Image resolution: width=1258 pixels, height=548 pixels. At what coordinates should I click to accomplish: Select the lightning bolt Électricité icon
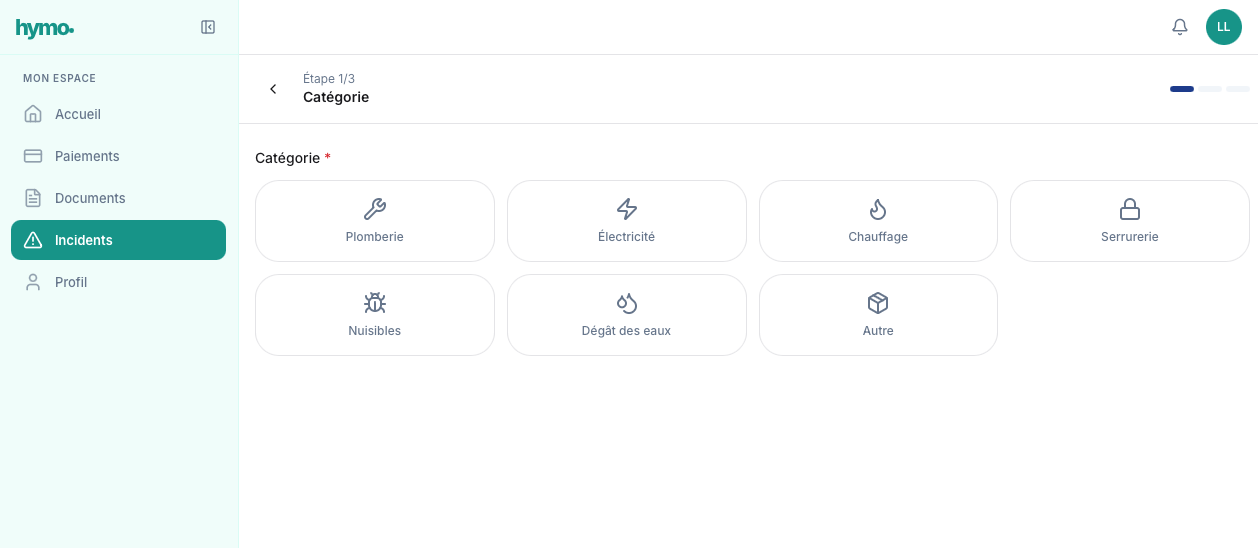tap(626, 209)
